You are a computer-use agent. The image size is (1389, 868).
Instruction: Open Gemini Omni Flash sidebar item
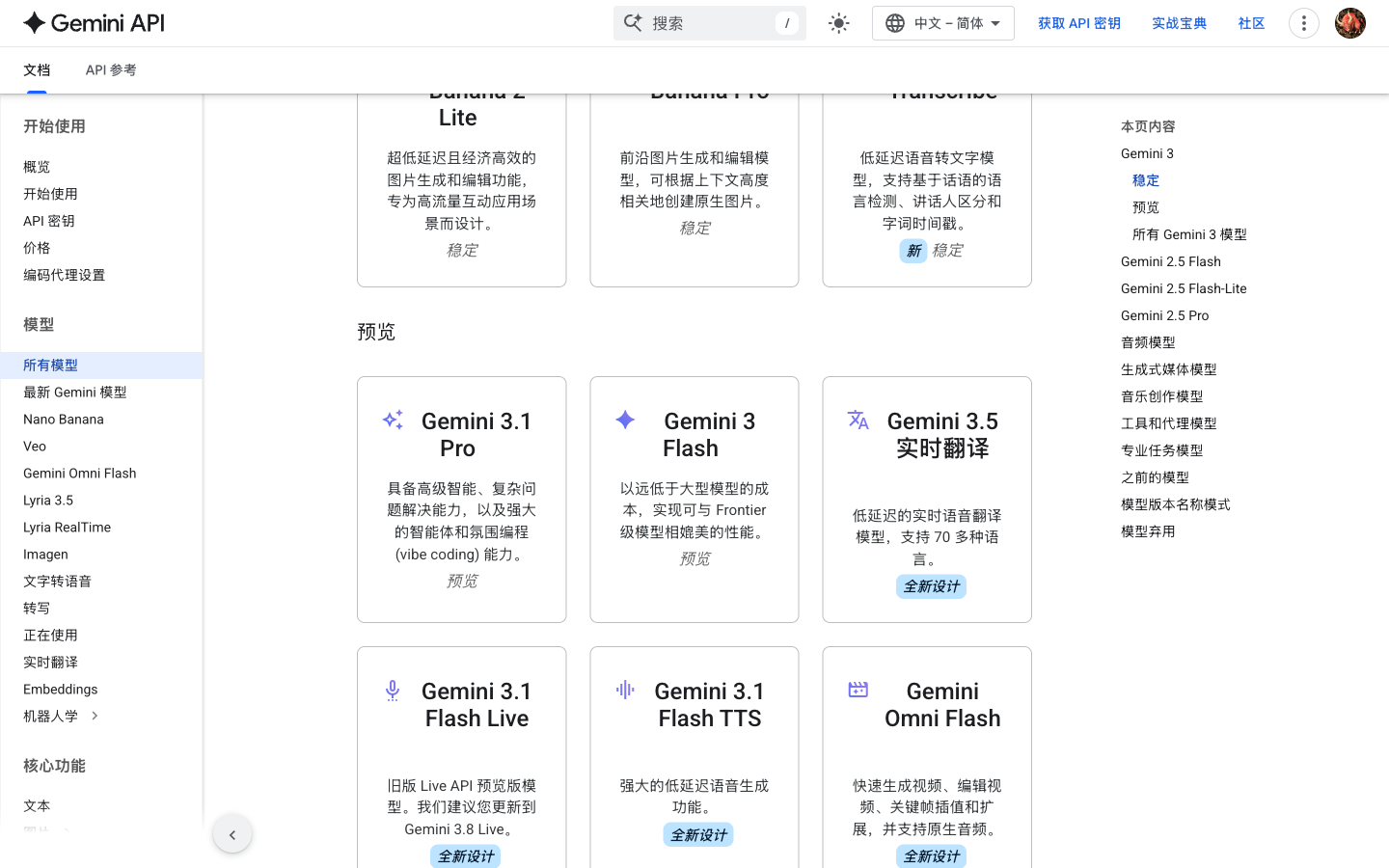pyautogui.click(x=80, y=474)
